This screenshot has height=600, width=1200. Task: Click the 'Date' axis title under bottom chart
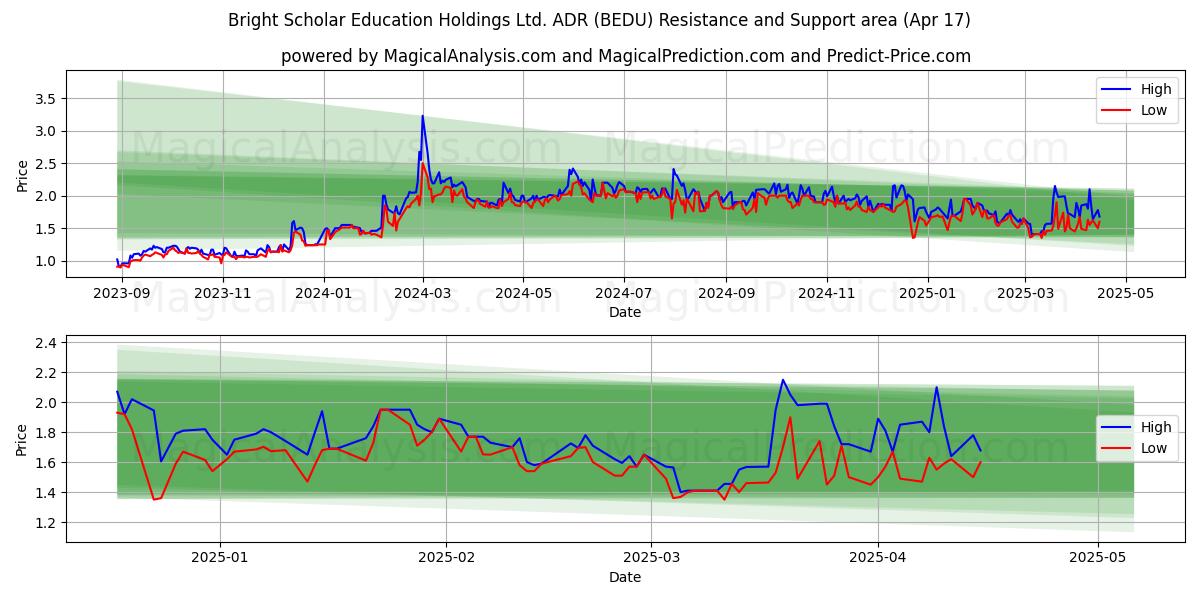624,577
